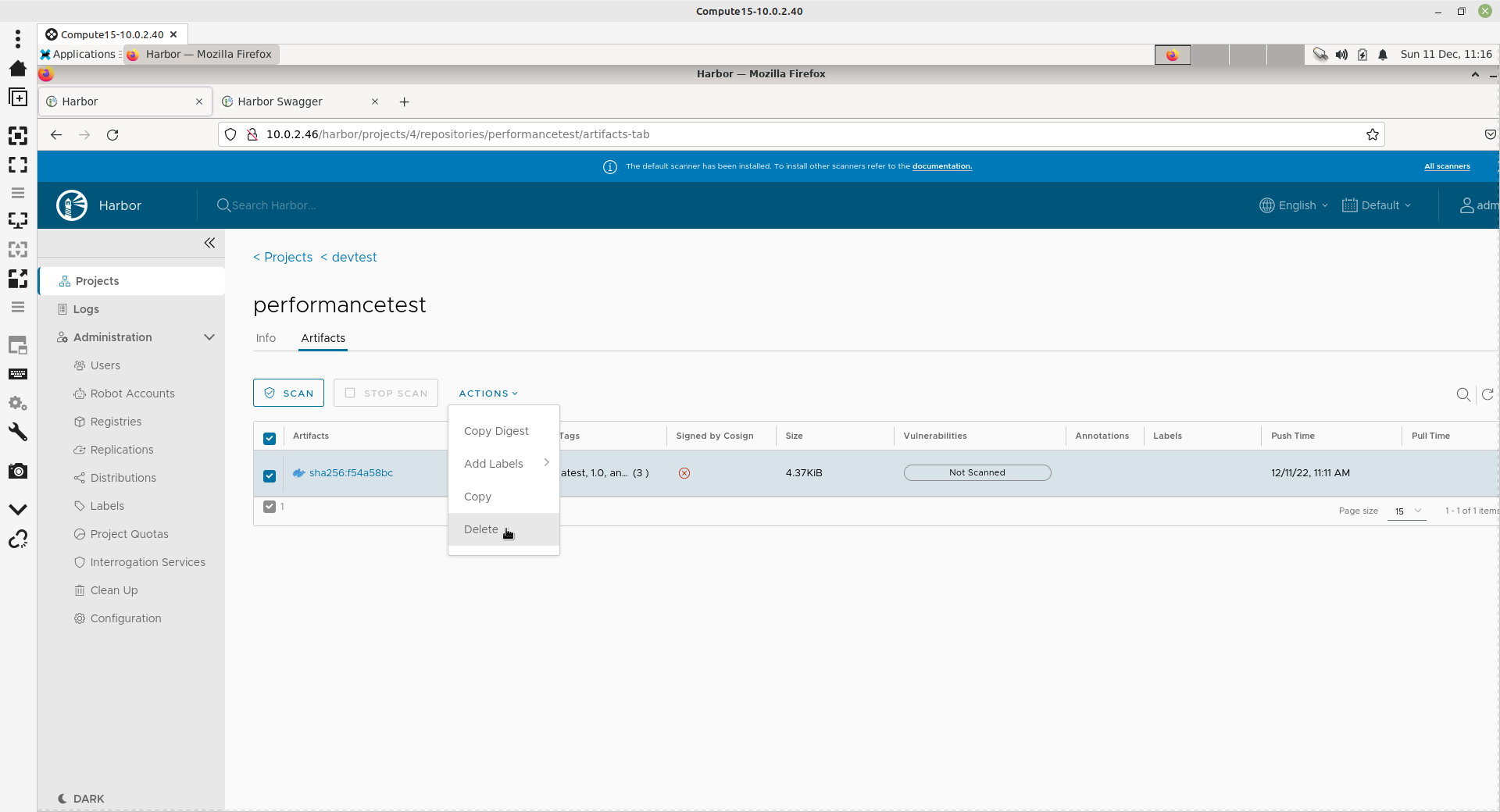The image size is (1500, 812).
Task: Collapse the Administration section
Action: tap(209, 337)
